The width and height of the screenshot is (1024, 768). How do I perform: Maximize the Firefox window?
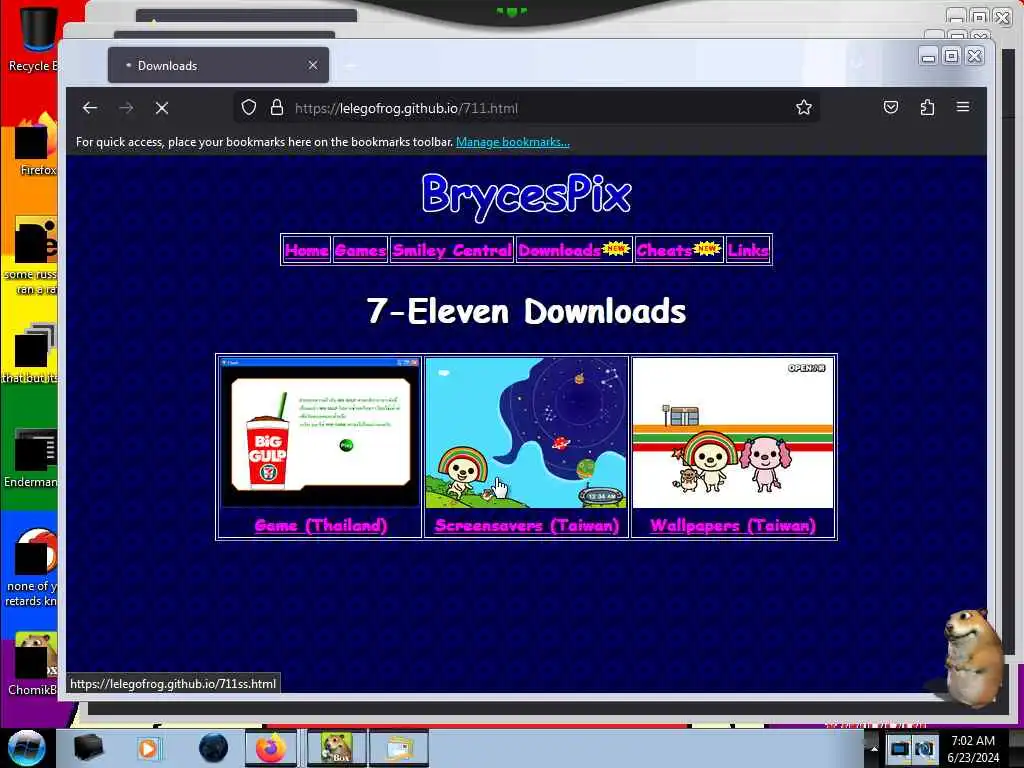[952, 56]
